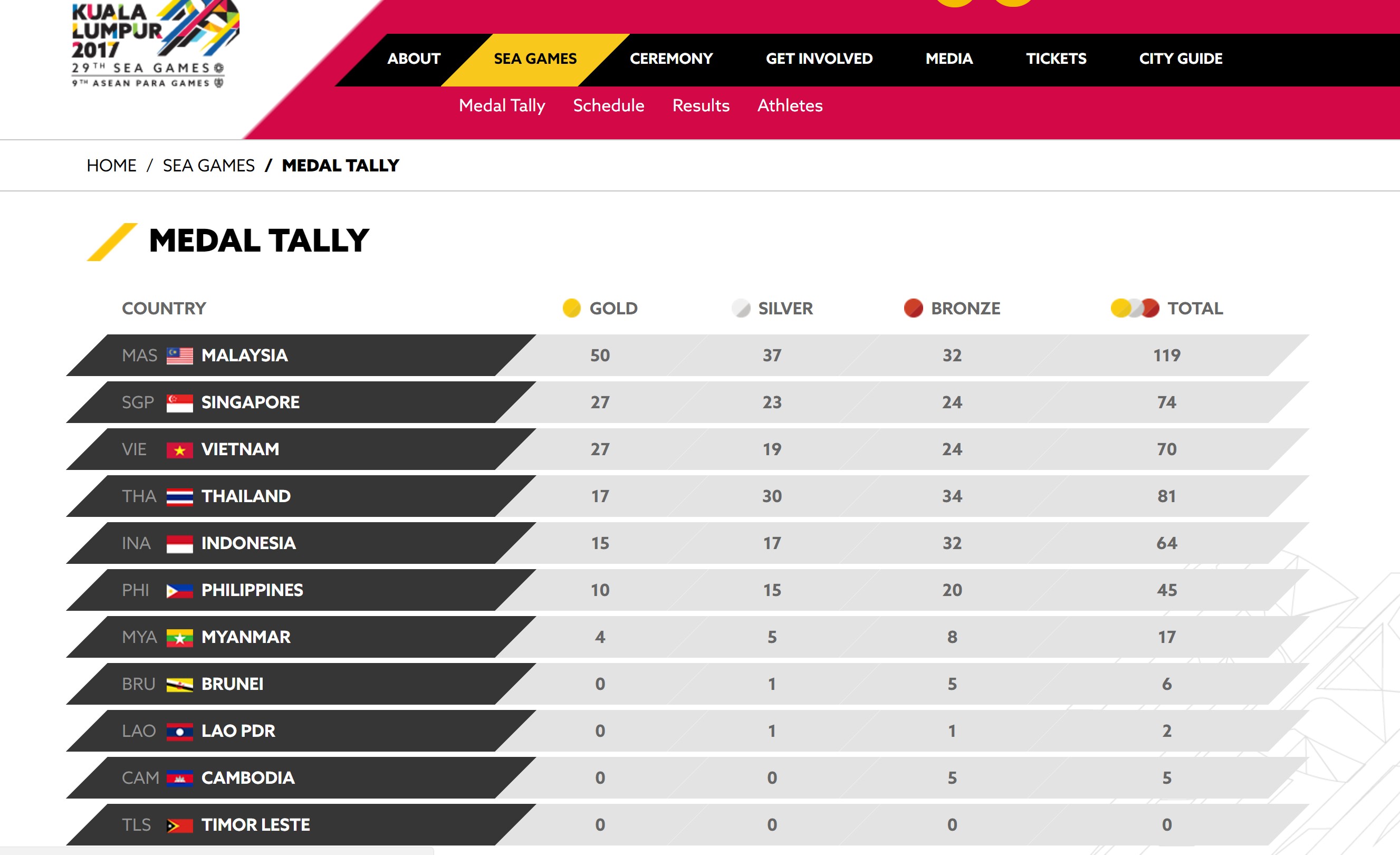
Task: Click the Results submenu link
Action: tap(701, 105)
